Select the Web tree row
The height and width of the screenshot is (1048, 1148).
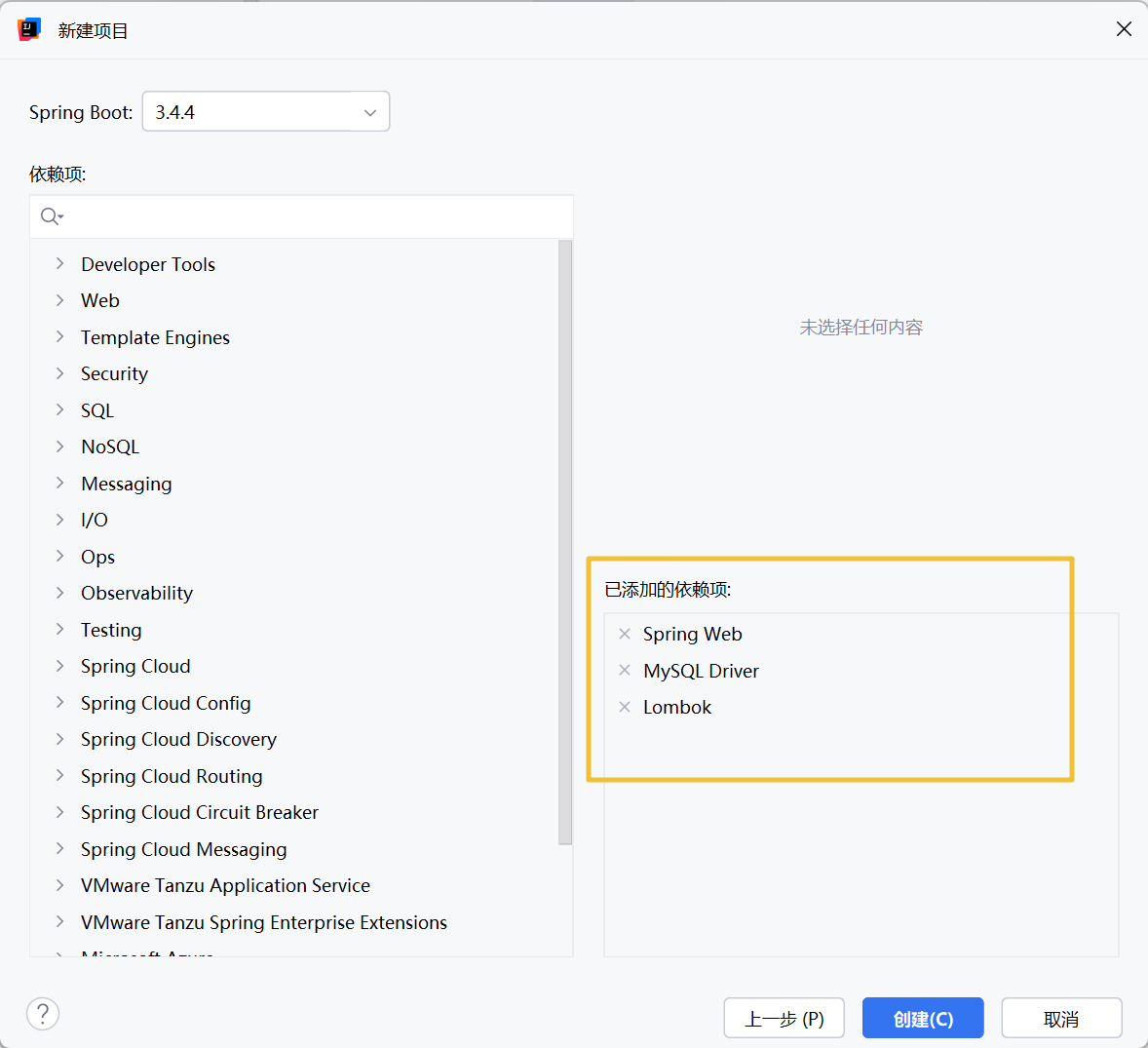coord(294,300)
